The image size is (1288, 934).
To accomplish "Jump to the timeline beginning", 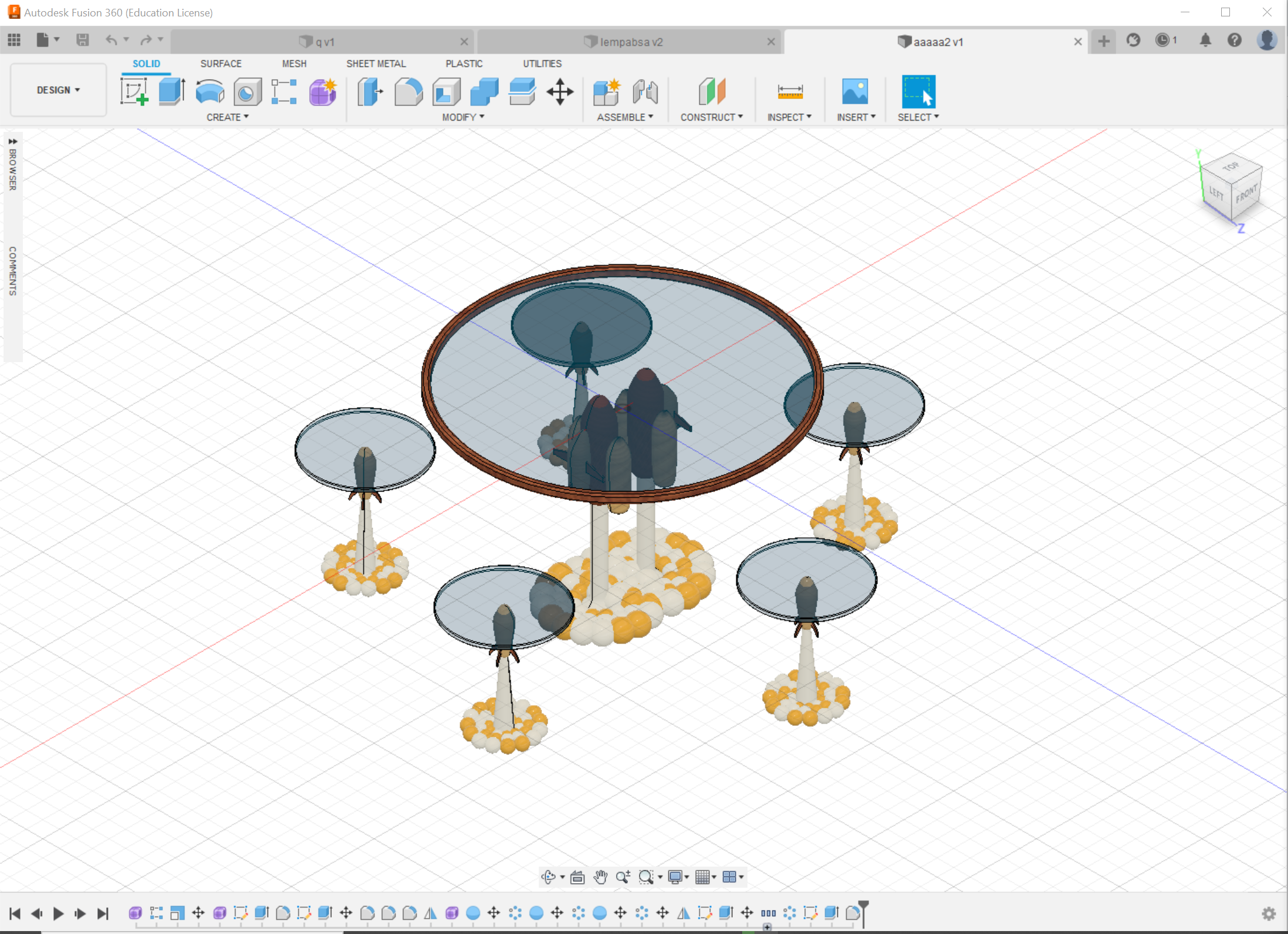I will click(x=15, y=913).
